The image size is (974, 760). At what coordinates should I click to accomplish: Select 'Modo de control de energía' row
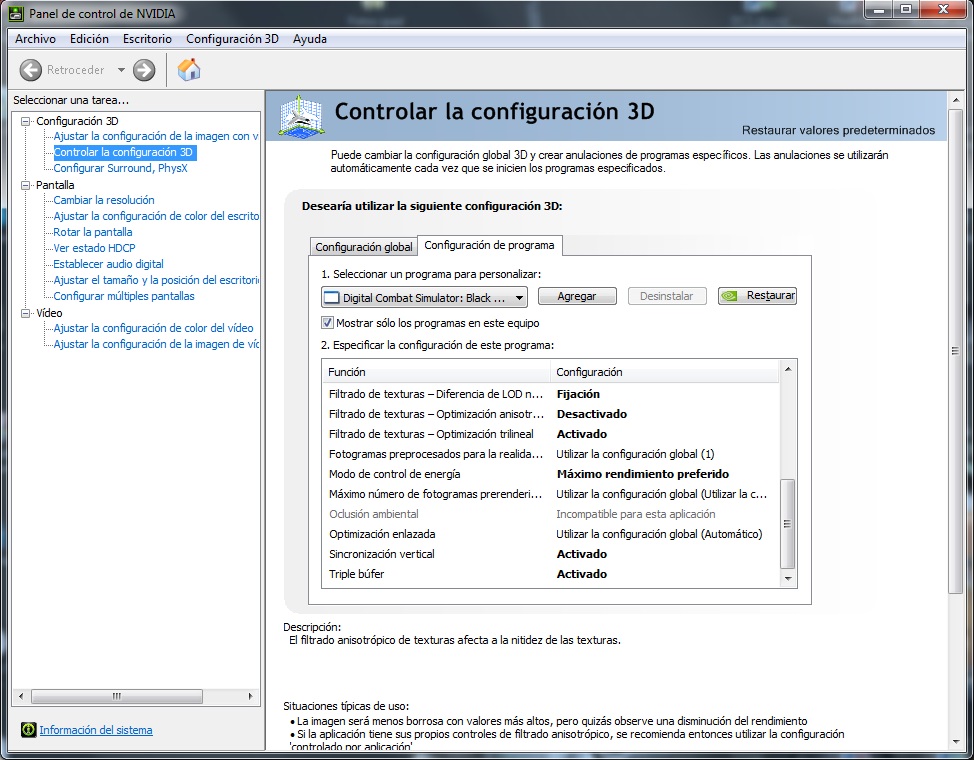pyautogui.click(x=550, y=474)
